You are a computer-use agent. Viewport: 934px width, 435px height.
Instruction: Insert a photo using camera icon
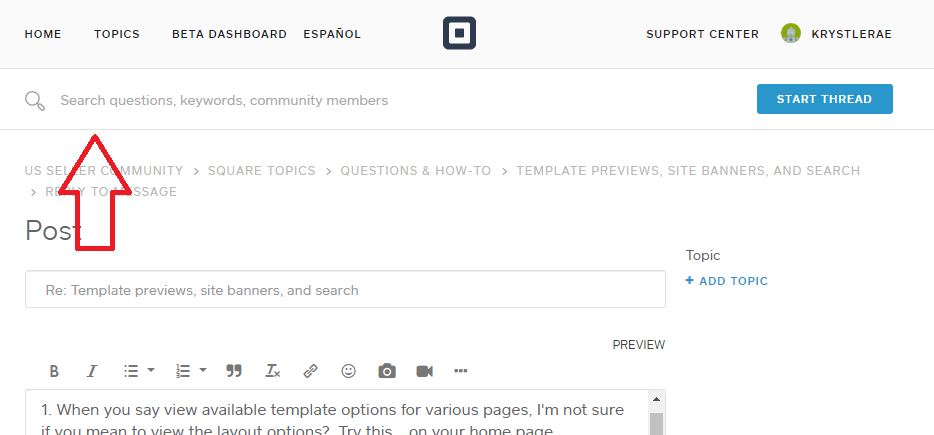387,371
